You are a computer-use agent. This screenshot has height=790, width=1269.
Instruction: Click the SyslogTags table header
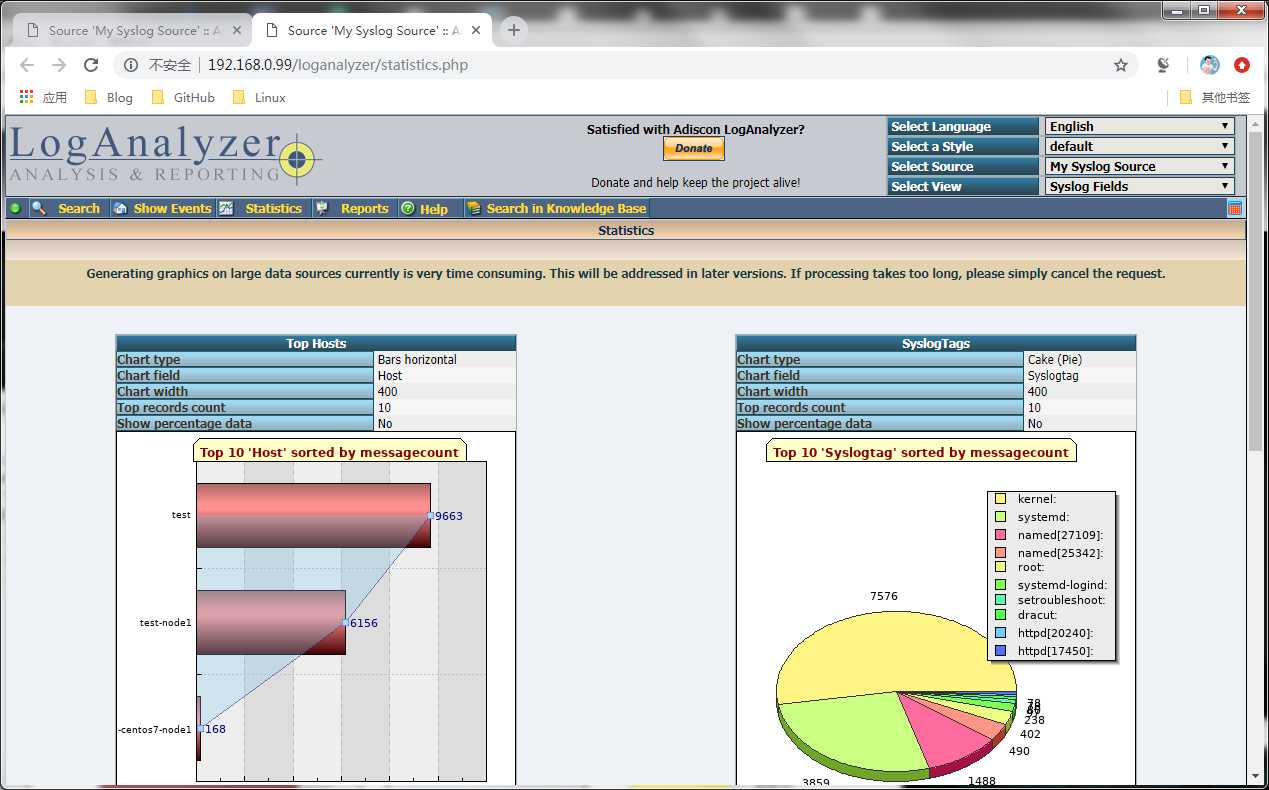pyautogui.click(x=936, y=343)
